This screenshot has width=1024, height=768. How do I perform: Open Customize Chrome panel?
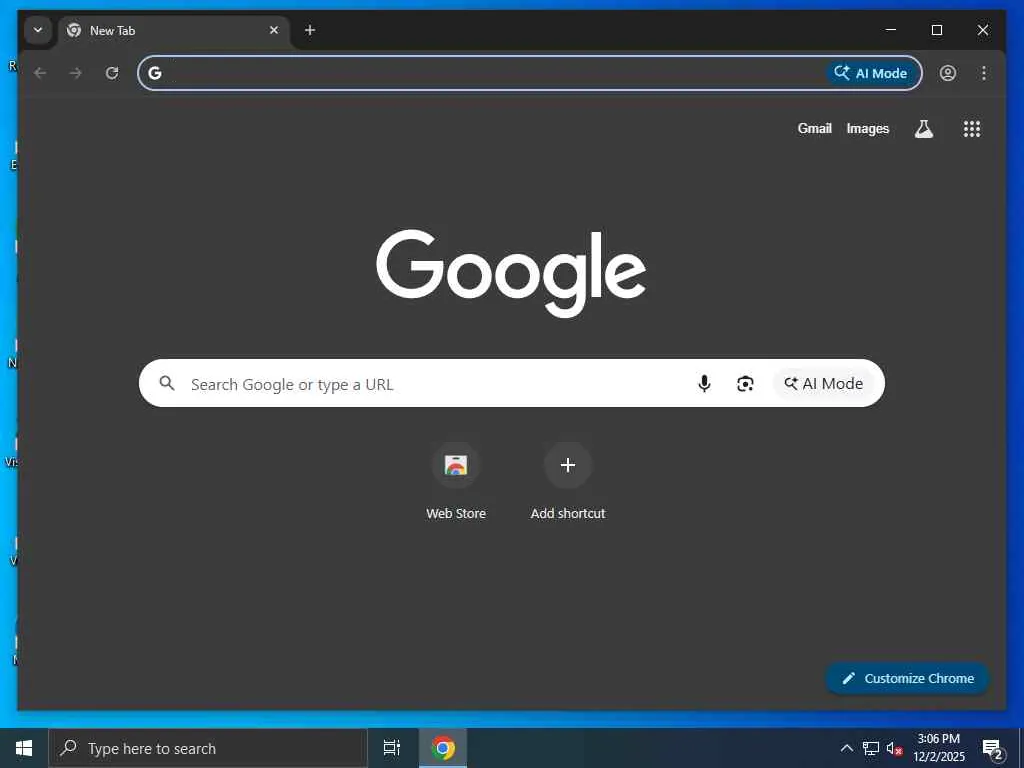(x=908, y=679)
